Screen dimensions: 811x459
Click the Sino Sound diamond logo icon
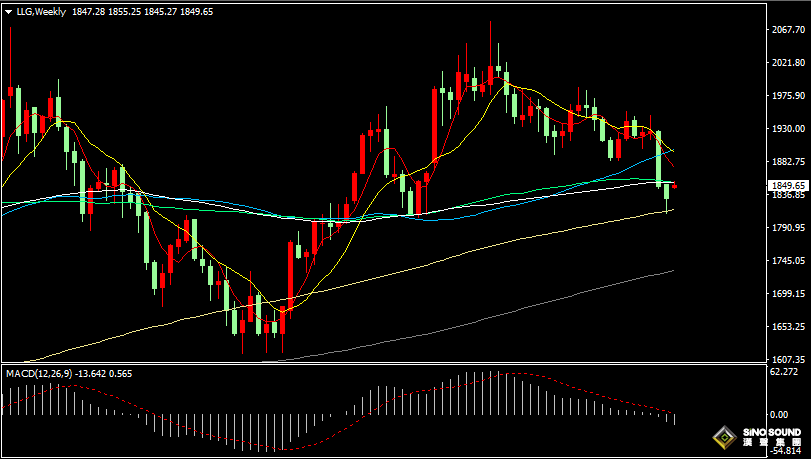721,437
